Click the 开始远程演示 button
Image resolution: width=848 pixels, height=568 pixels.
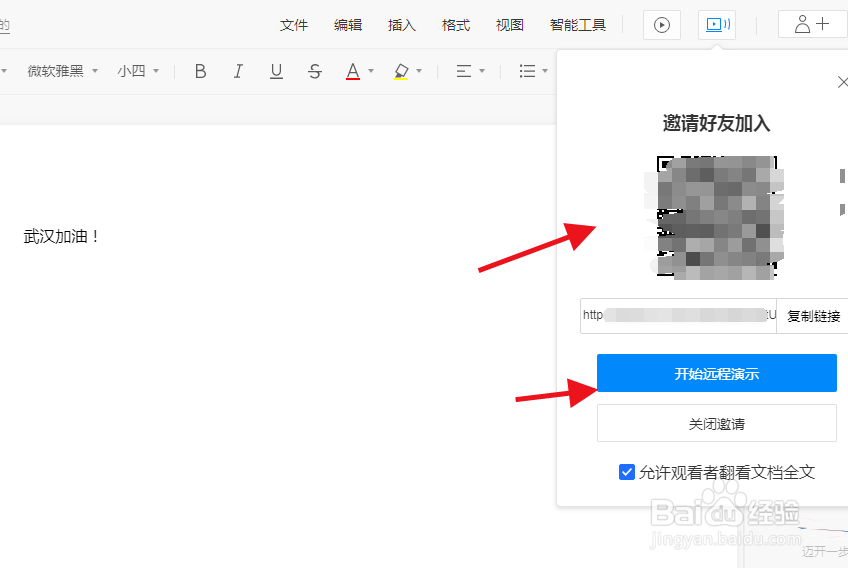pos(717,373)
